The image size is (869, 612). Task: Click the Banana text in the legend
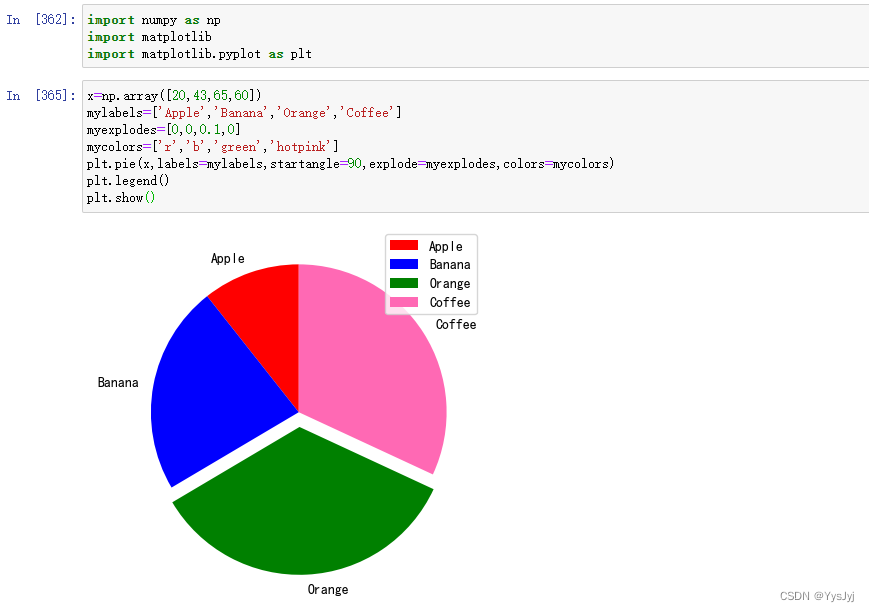coord(450,264)
